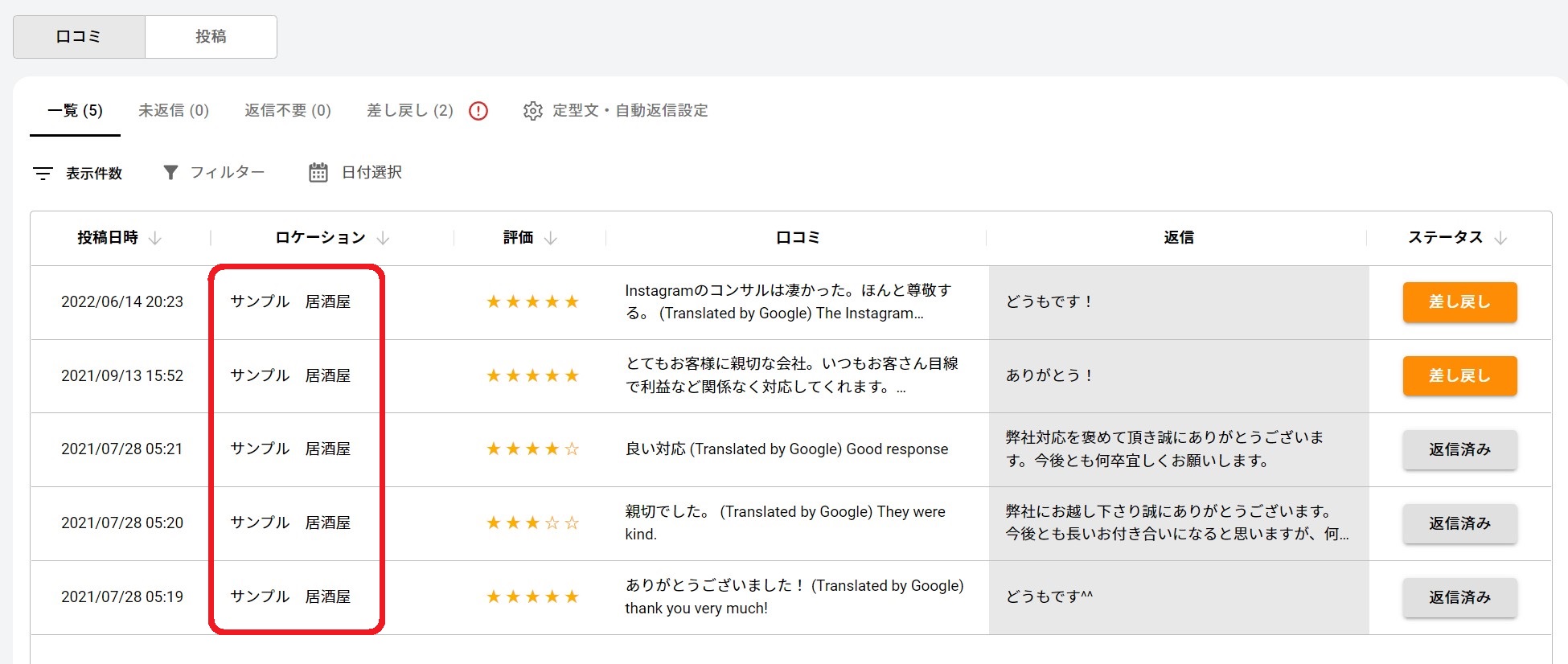Open the 日付選択 calendar icon

(318, 173)
